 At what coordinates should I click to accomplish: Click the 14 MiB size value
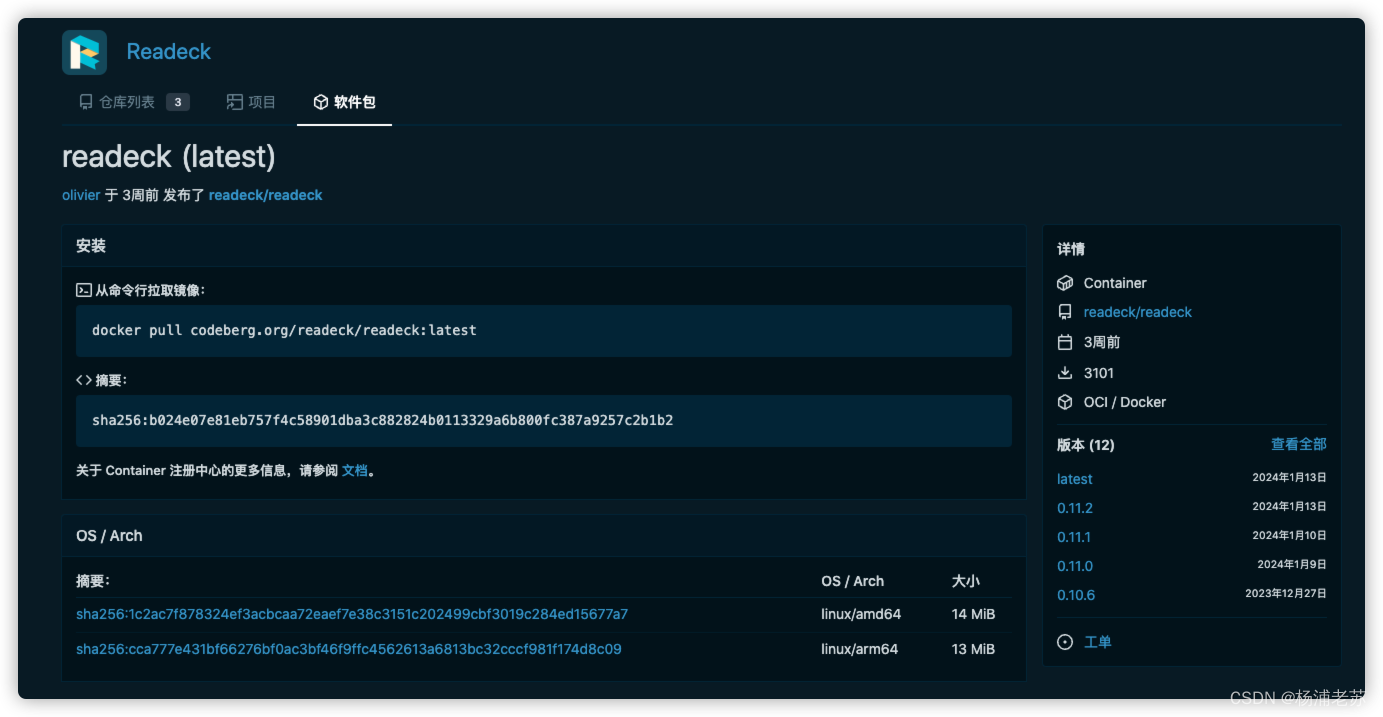973,614
